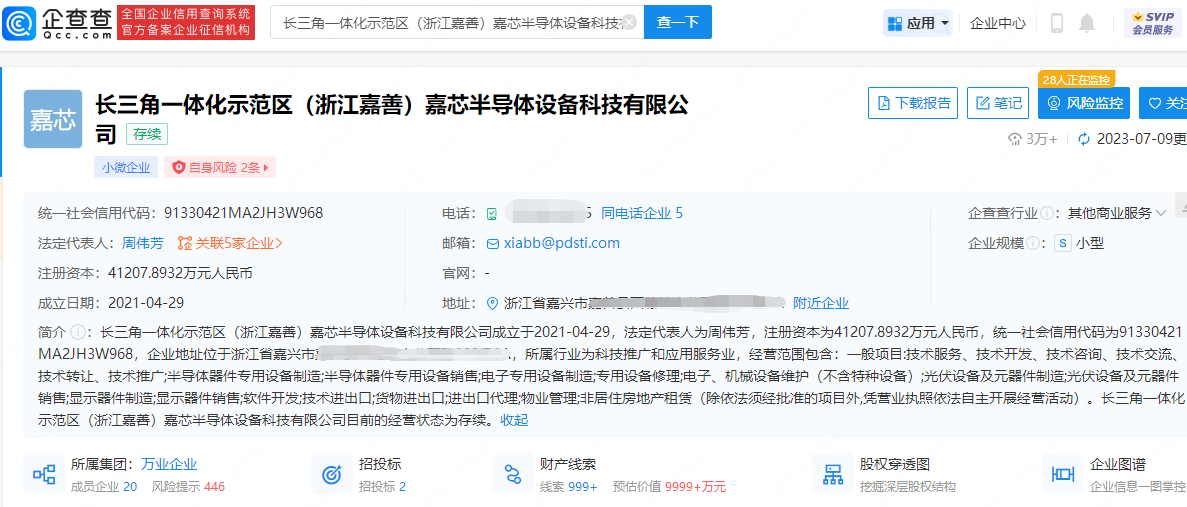1187x507 pixels.
Task: Click the 股权穿透图 icon
Action: pyautogui.click(x=833, y=474)
